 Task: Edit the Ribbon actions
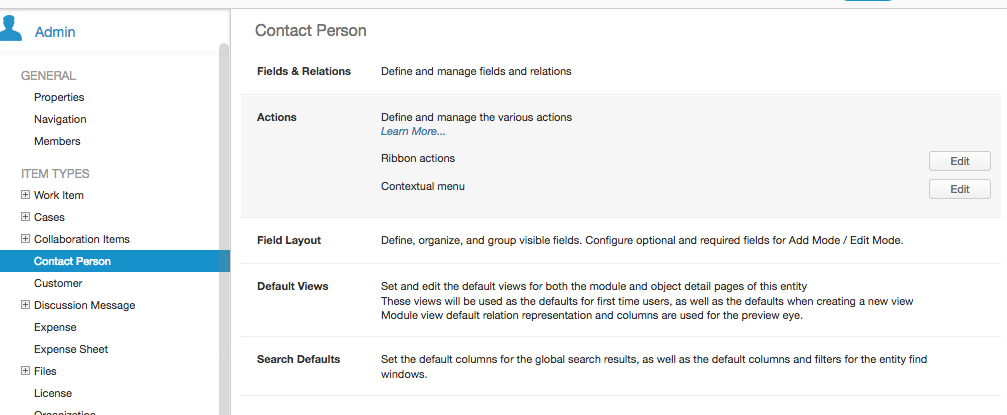click(959, 161)
